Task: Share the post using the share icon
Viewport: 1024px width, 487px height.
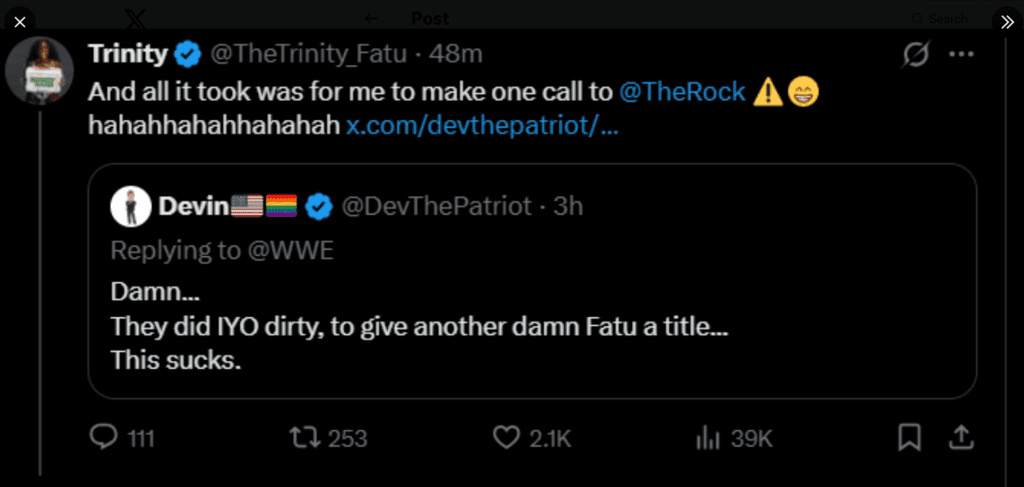Action: coord(960,437)
